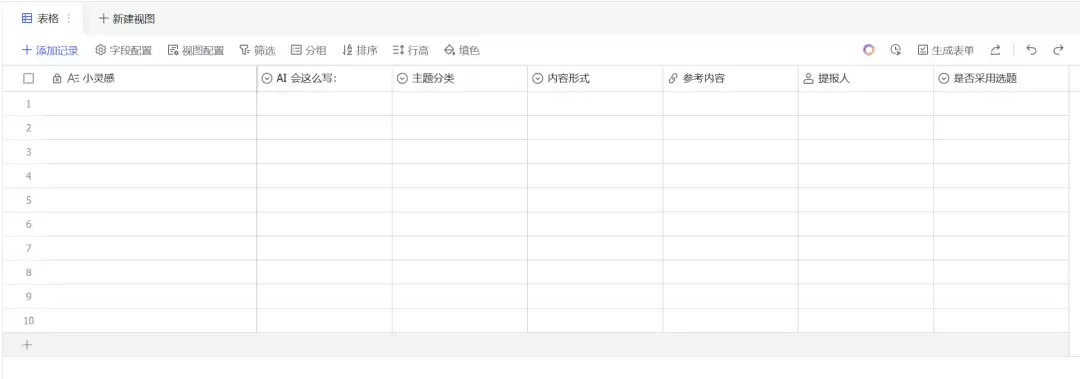Image resolution: width=1080 pixels, height=379 pixels.
Task: Select row number 6
Action: point(28,224)
